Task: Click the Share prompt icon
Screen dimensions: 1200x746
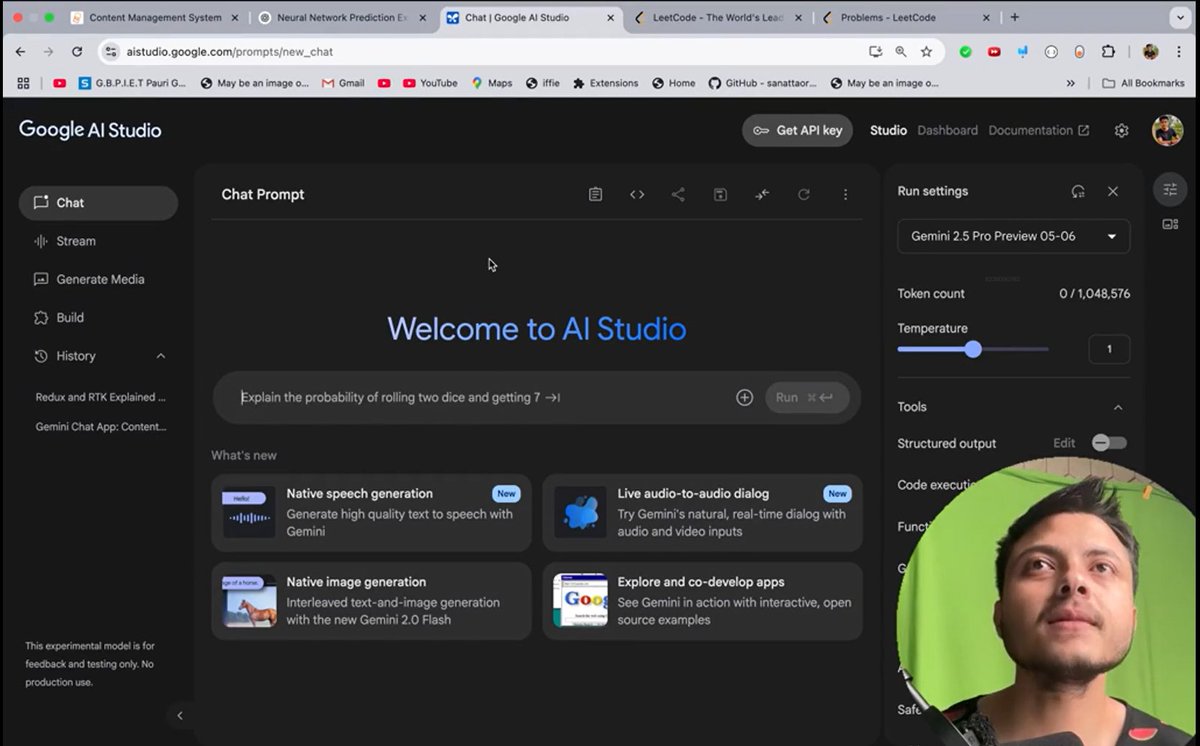Action: coord(678,194)
